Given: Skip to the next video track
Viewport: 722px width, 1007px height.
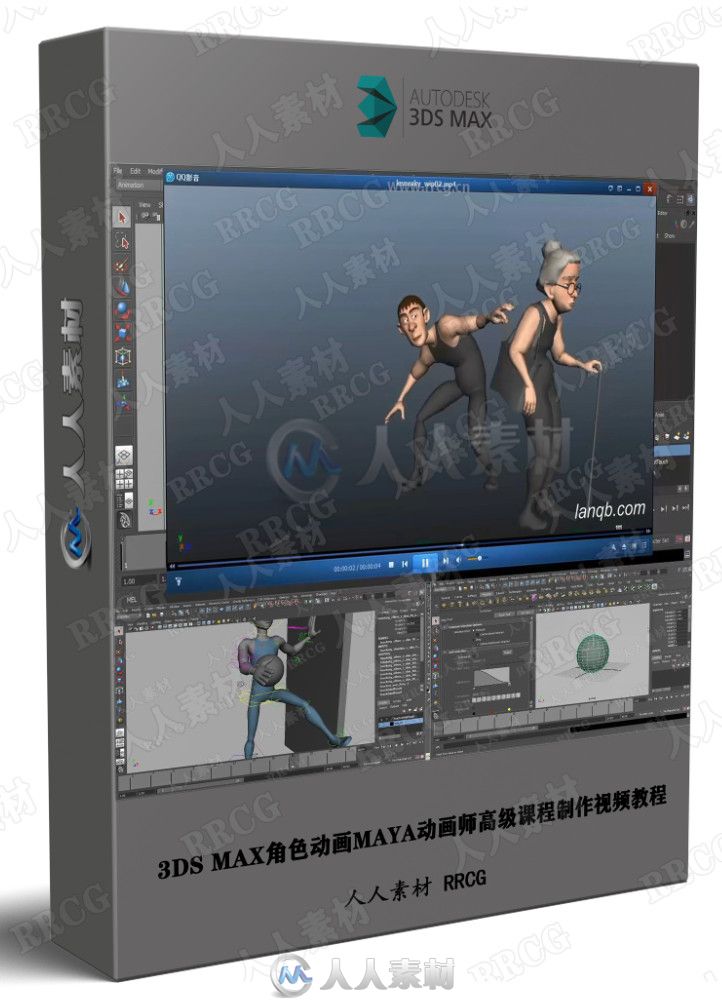Looking at the screenshot, I should coord(446,563).
